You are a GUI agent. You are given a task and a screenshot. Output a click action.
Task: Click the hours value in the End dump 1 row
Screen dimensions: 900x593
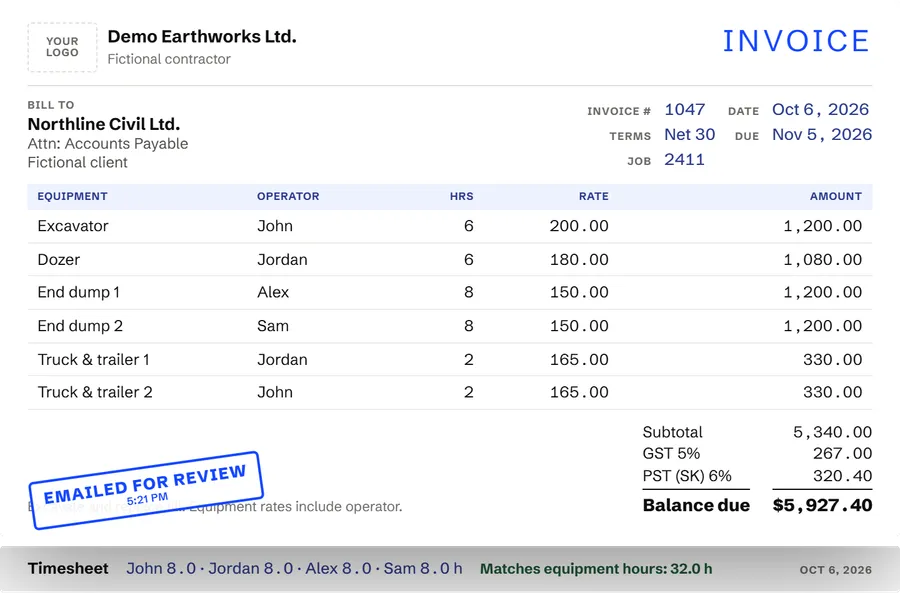468,292
